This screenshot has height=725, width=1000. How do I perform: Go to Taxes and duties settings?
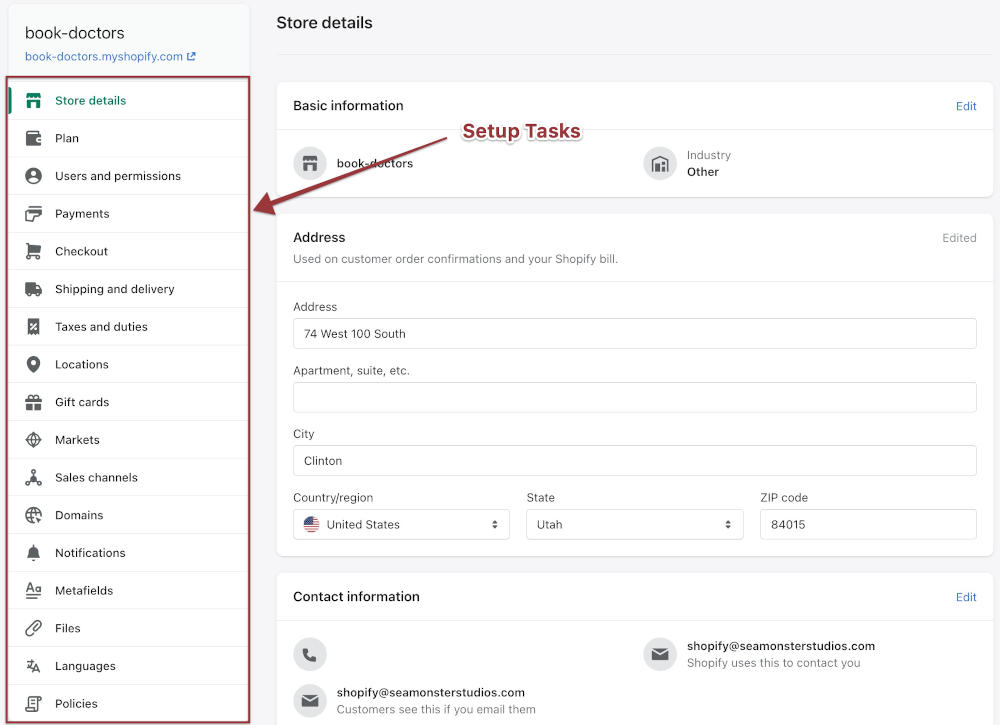[101, 327]
